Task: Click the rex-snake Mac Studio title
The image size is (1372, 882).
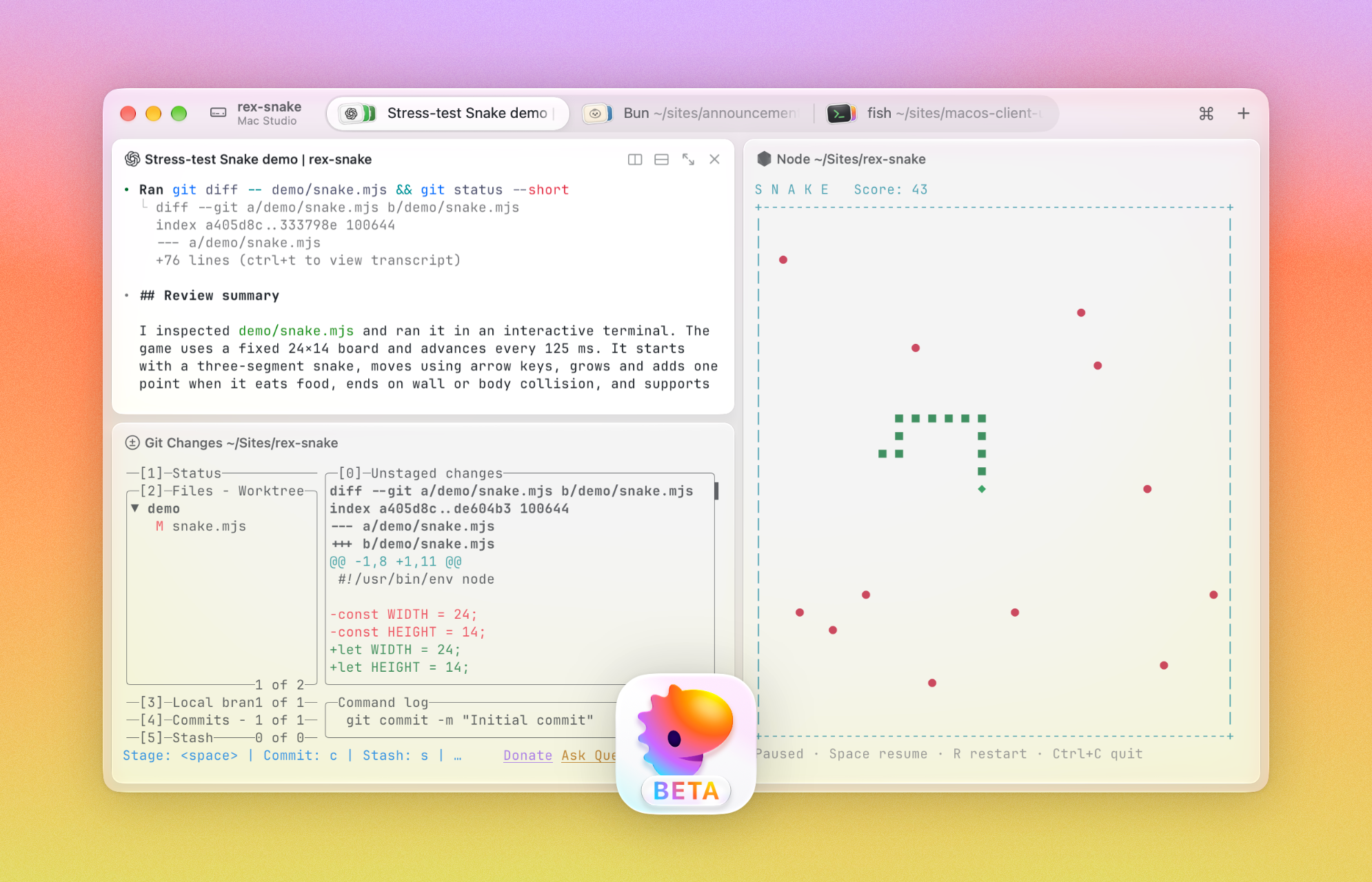Action: pyautogui.click(x=269, y=113)
